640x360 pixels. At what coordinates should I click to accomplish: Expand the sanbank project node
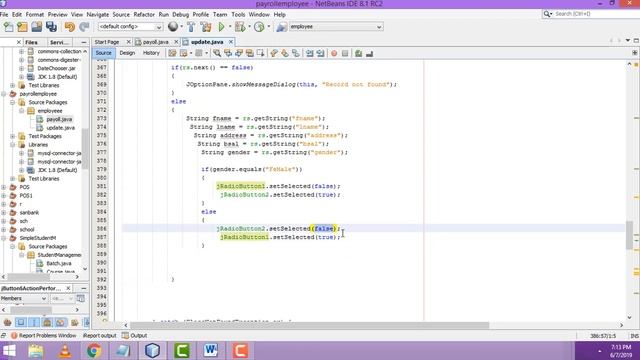[4, 213]
